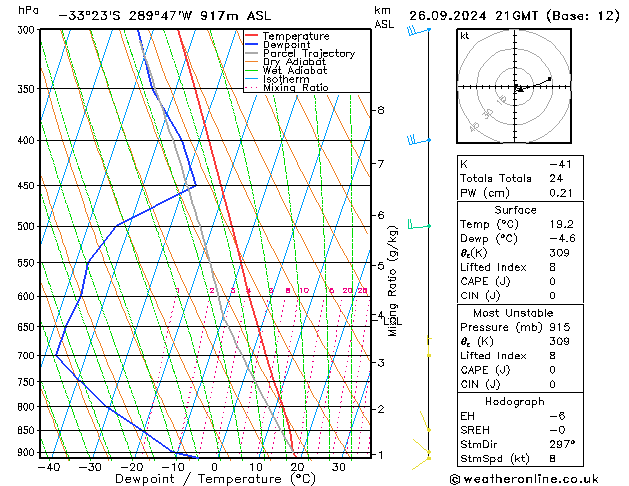Click the kt label in hodograph
The width and height of the screenshot is (629, 486).
[465, 36]
